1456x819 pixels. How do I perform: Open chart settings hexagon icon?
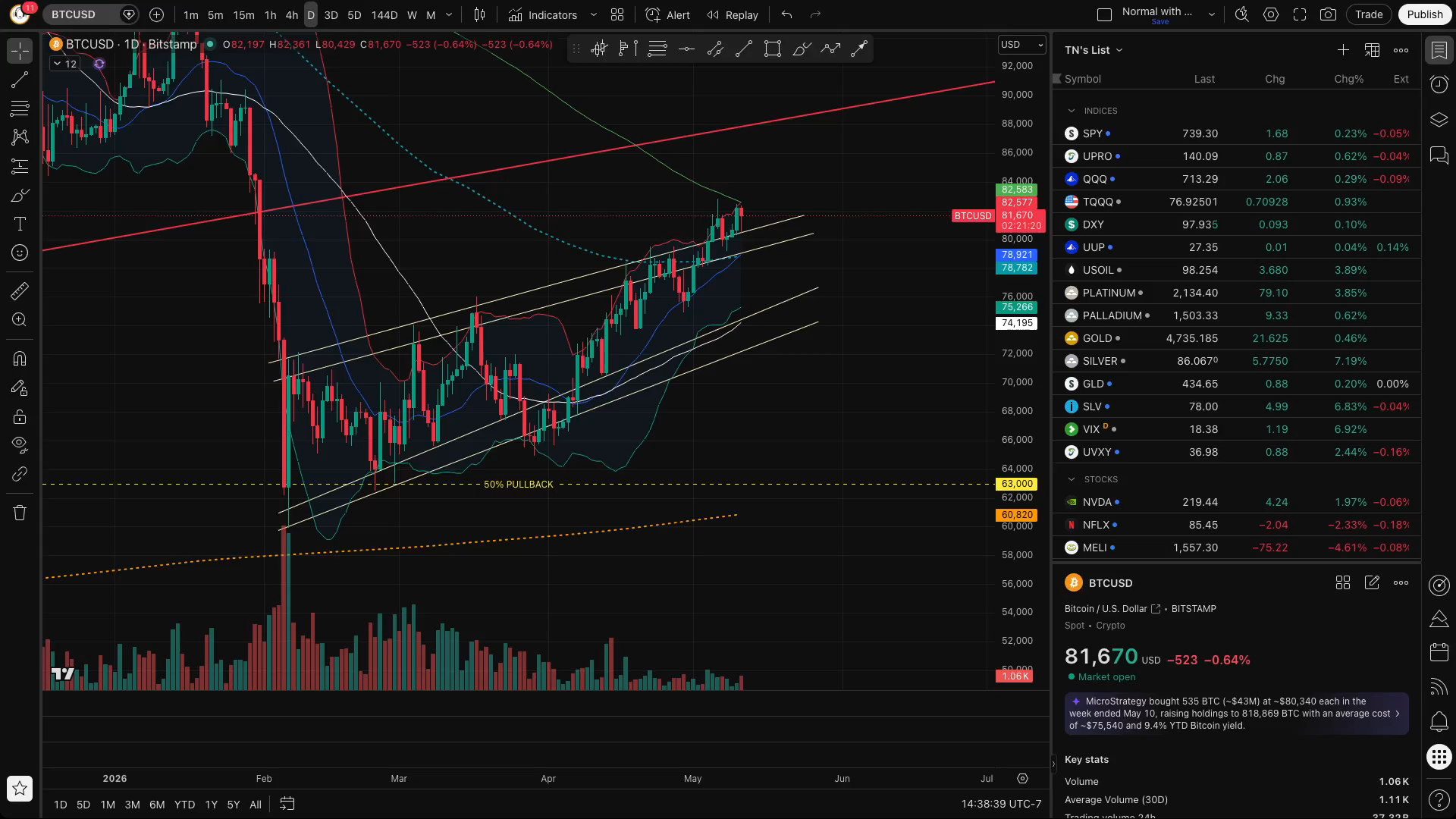click(1271, 14)
